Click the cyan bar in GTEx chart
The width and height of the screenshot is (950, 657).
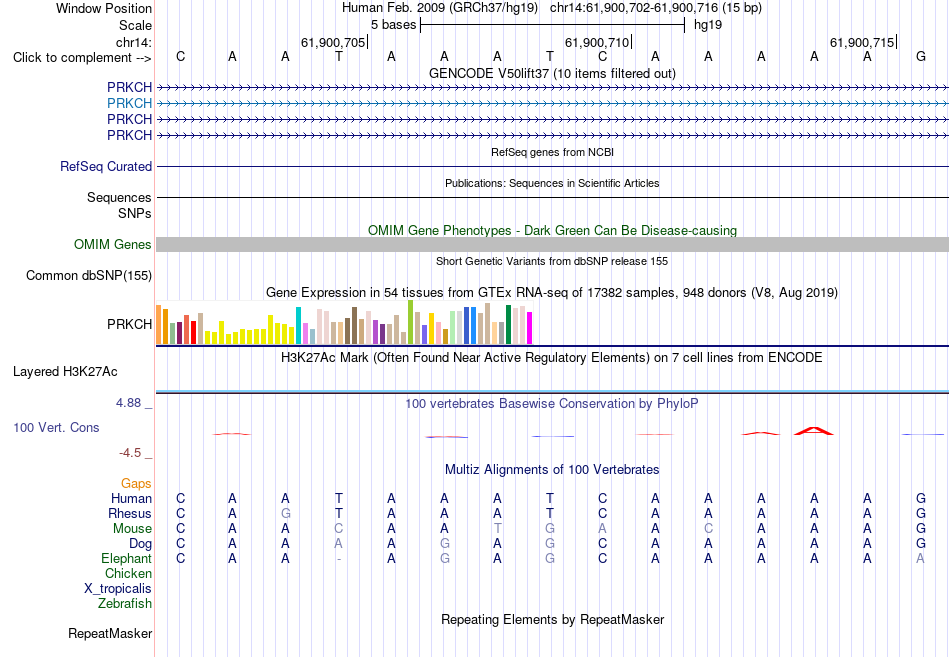(x=298, y=325)
